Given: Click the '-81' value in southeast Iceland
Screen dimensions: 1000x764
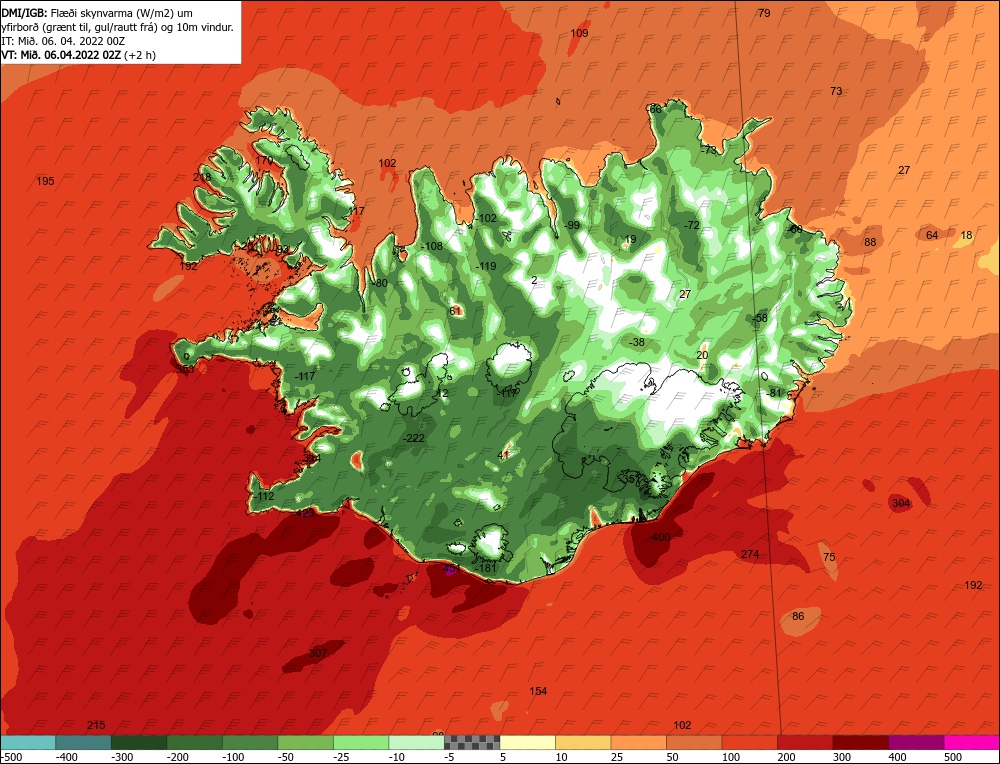Looking at the screenshot, I should pos(774,393).
